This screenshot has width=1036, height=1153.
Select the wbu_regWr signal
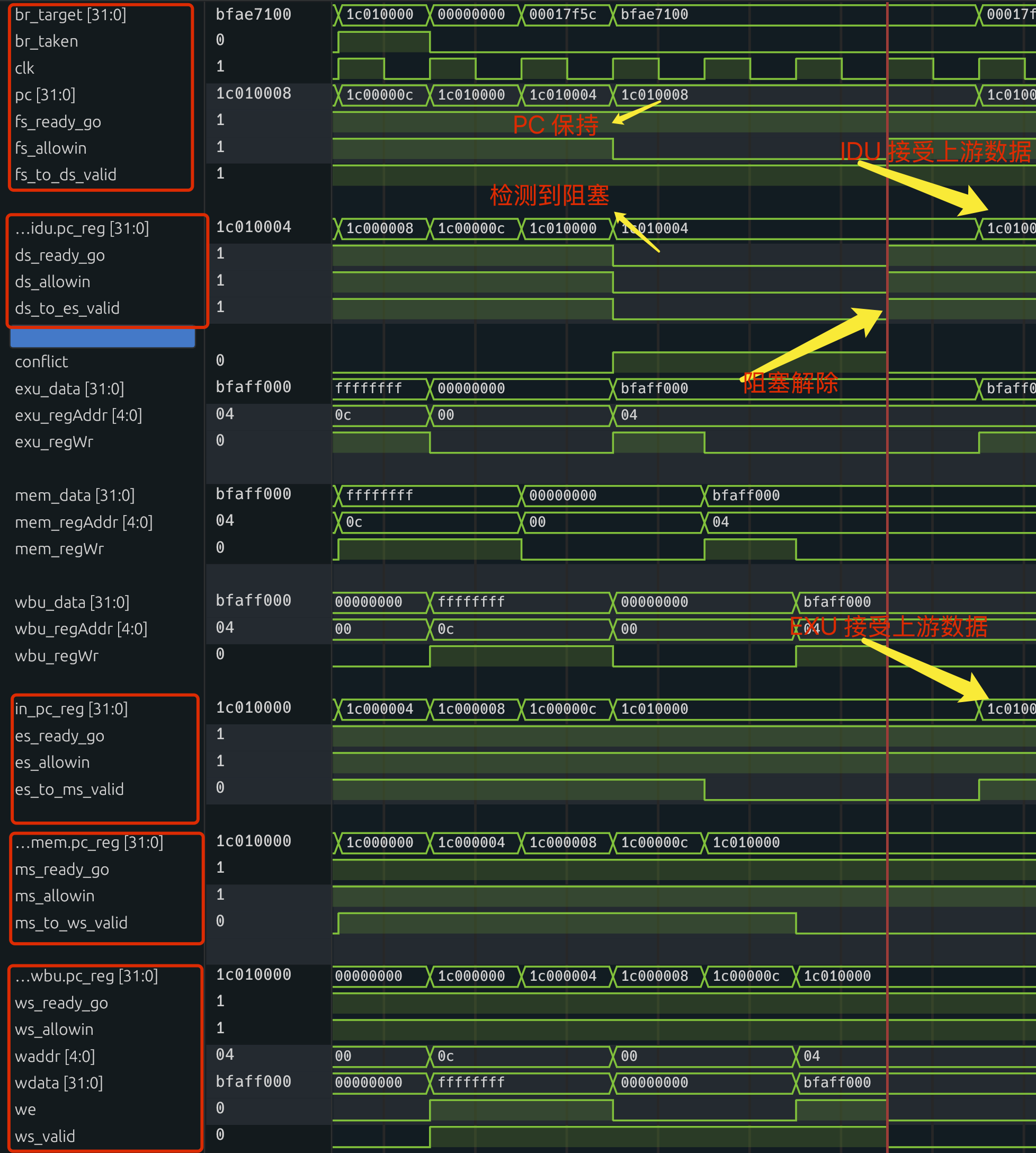(x=56, y=656)
